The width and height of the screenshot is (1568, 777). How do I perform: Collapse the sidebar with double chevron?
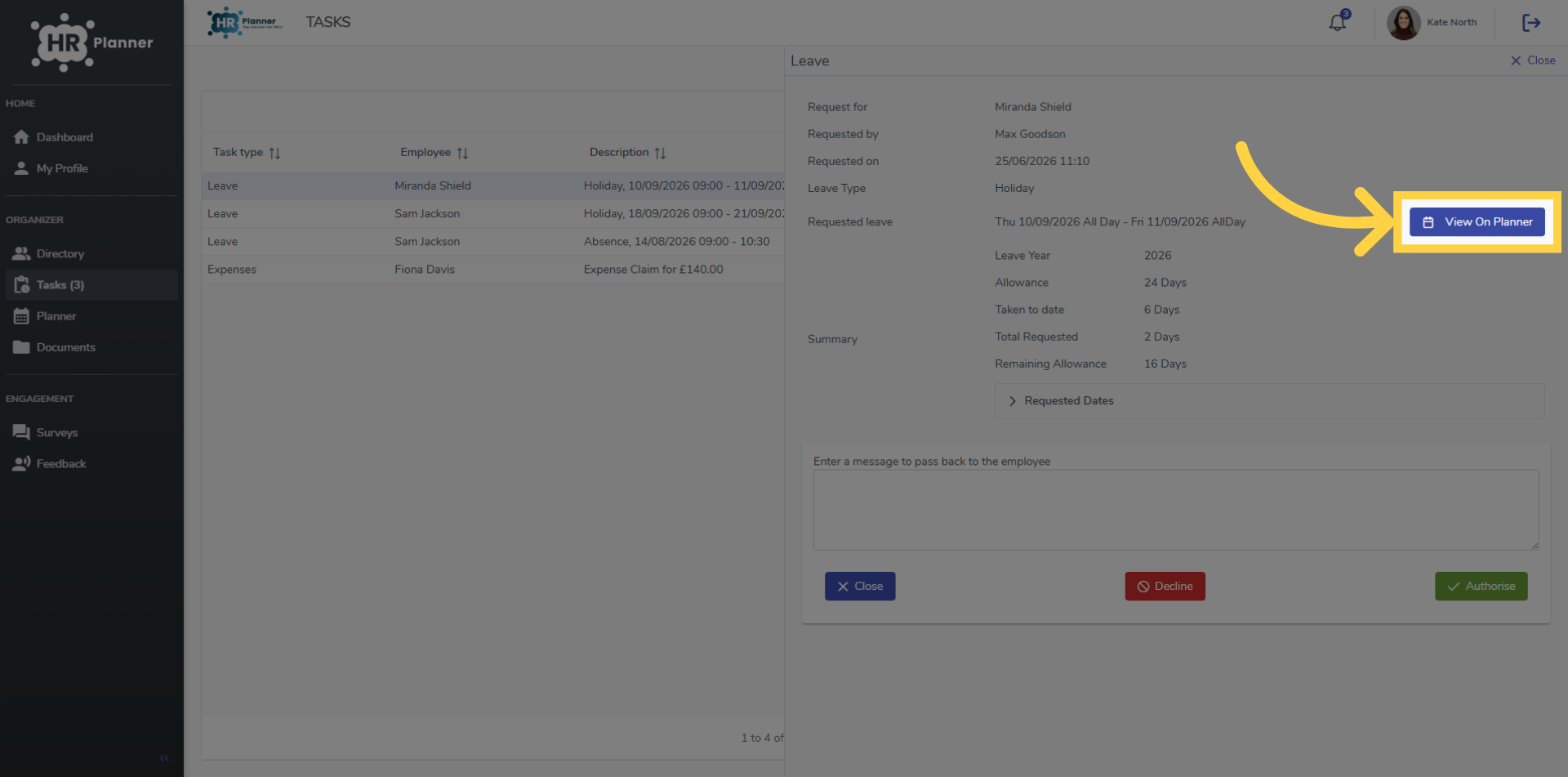[164, 758]
